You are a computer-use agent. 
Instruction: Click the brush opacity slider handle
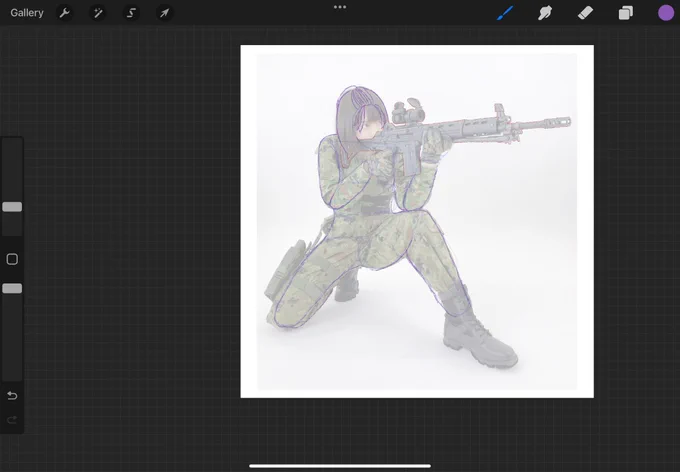(12, 288)
